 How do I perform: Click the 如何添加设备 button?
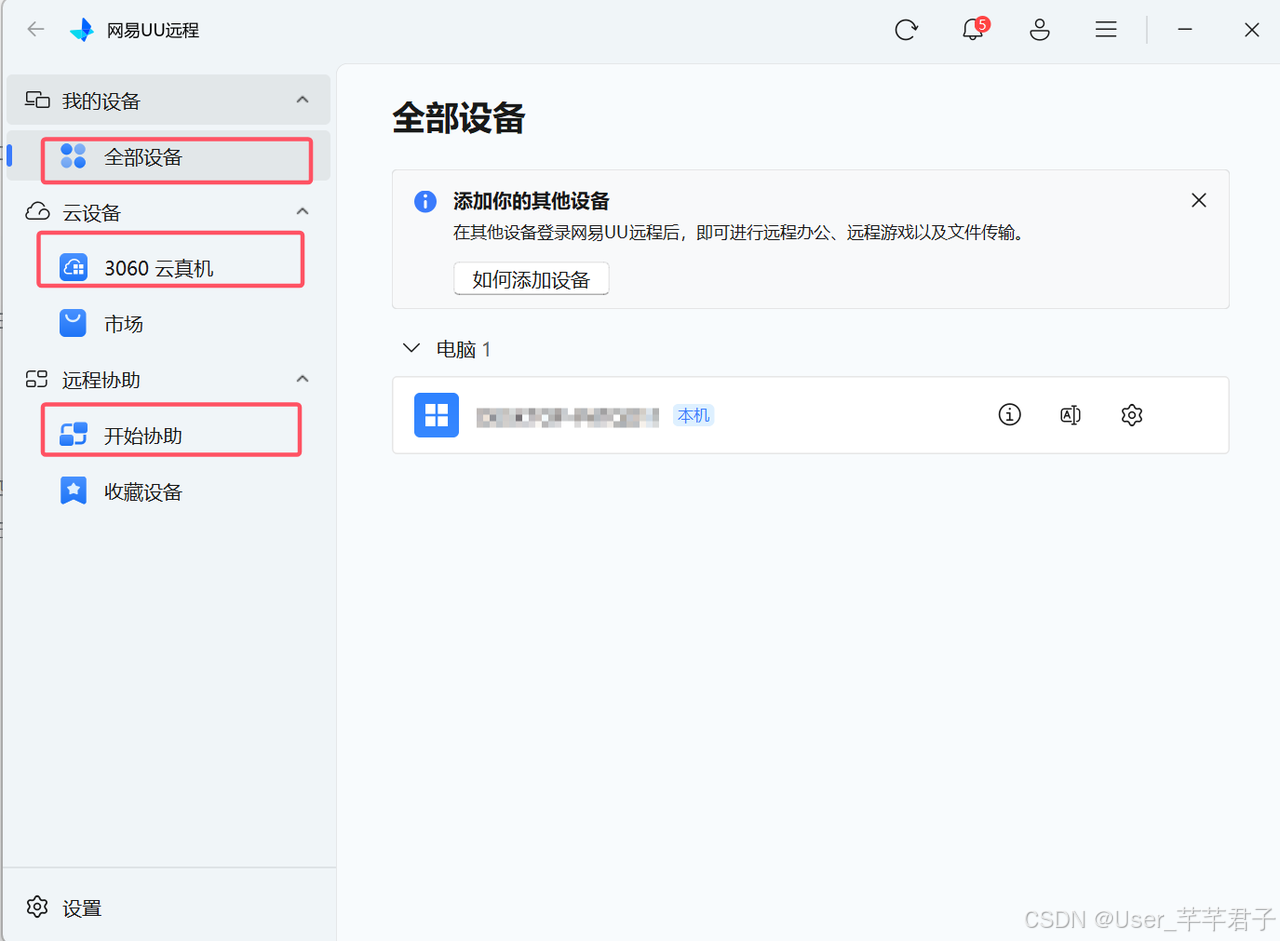pos(531,278)
